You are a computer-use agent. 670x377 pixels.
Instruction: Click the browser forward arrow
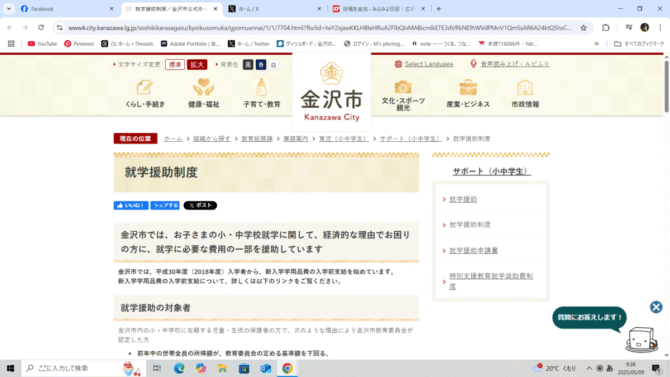coord(25,27)
